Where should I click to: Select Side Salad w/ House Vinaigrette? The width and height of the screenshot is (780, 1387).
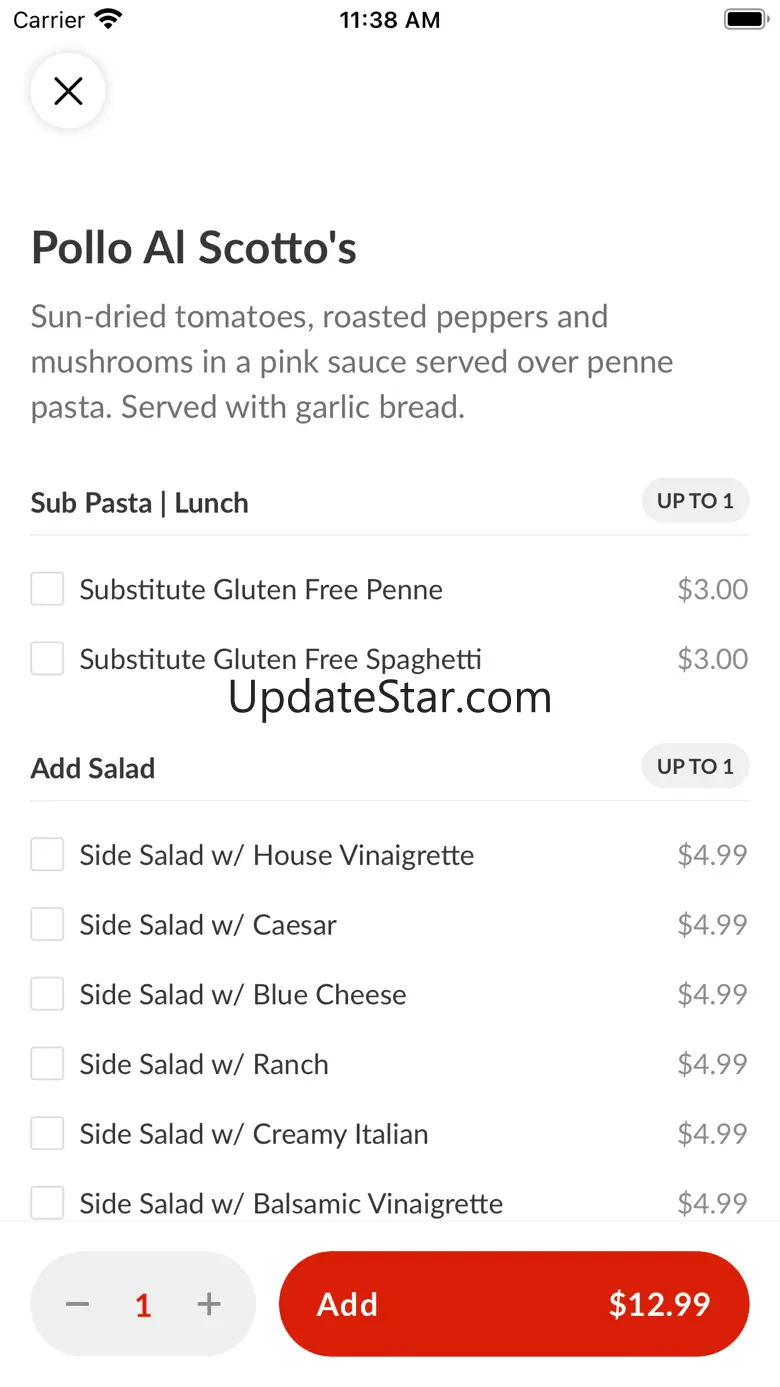47,855
